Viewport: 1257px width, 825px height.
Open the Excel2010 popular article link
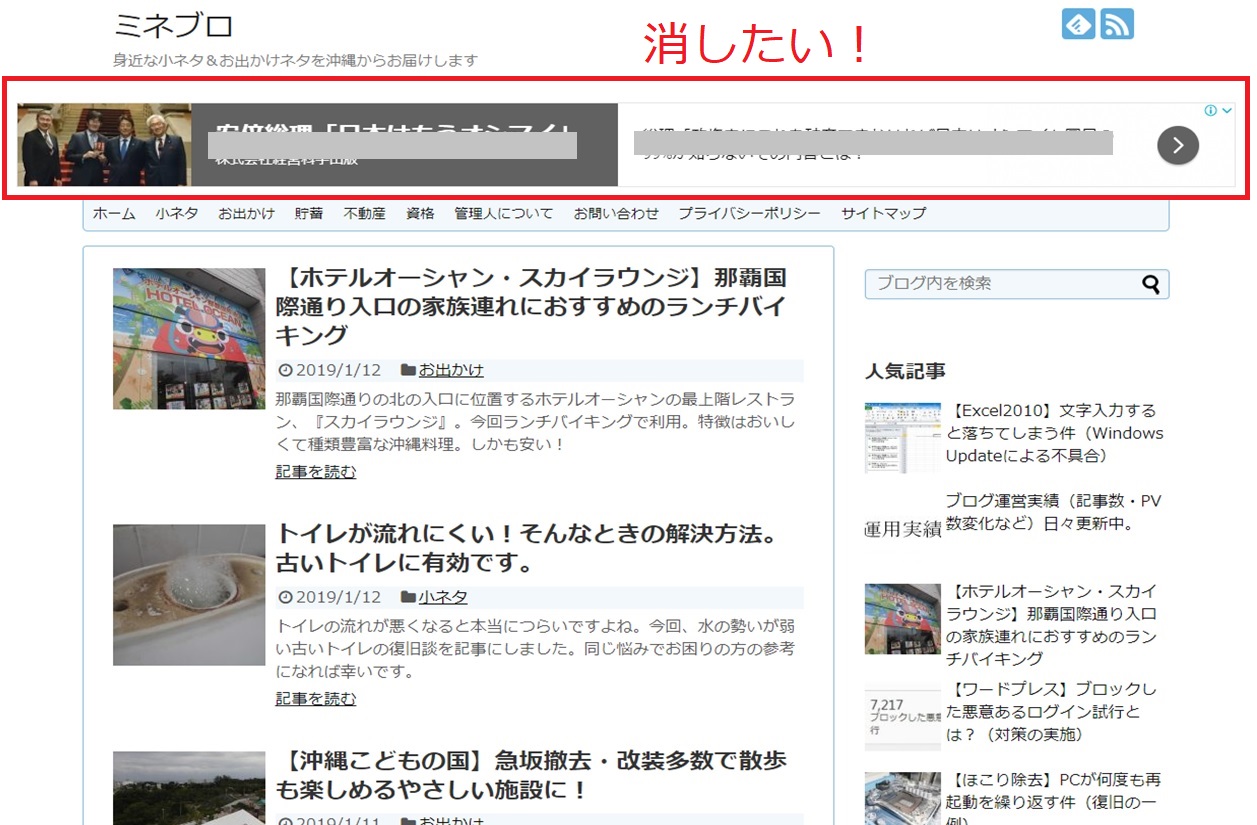pos(1055,433)
